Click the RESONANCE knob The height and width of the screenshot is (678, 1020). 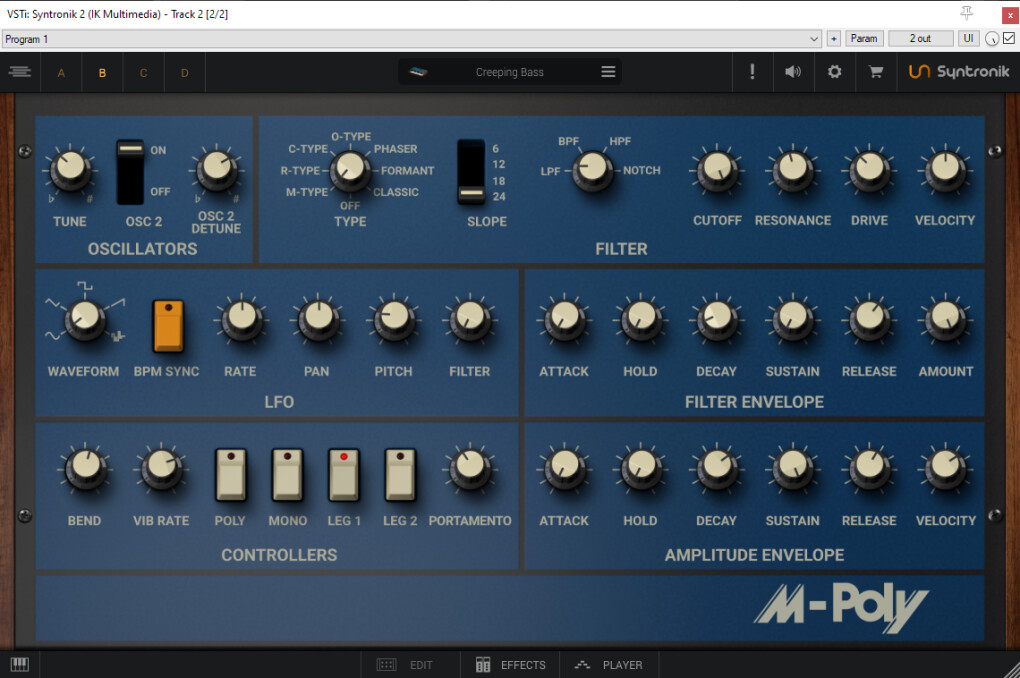(x=793, y=169)
